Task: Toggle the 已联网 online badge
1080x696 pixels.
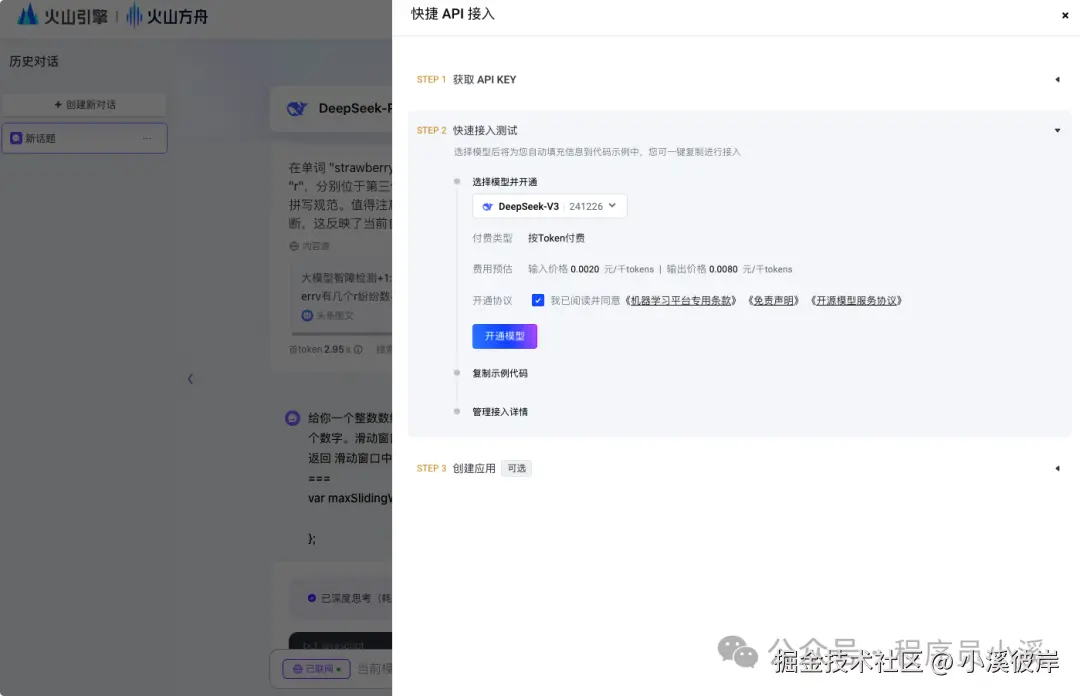Action: click(x=315, y=668)
